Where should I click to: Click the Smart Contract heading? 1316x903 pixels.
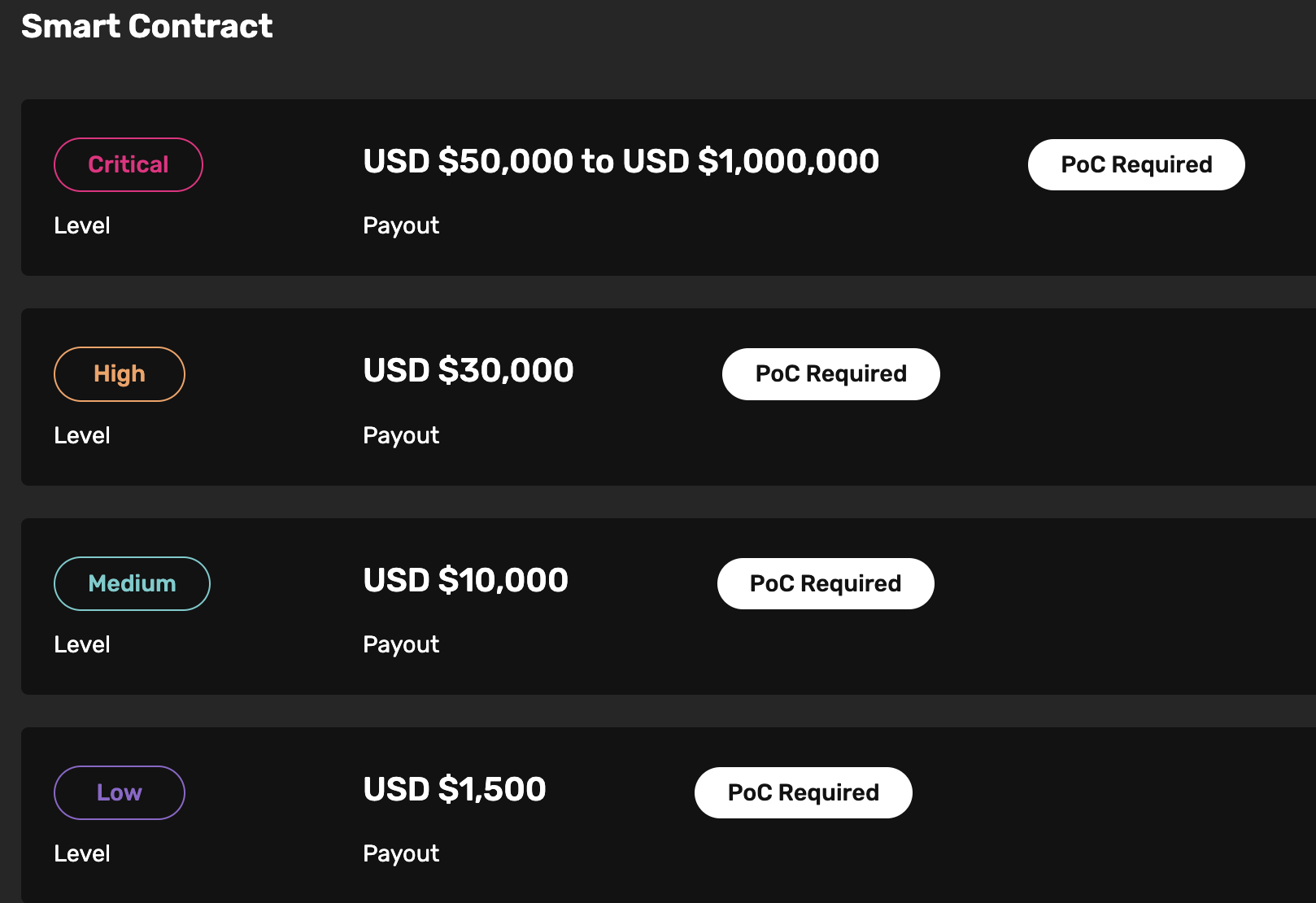coord(146,27)
